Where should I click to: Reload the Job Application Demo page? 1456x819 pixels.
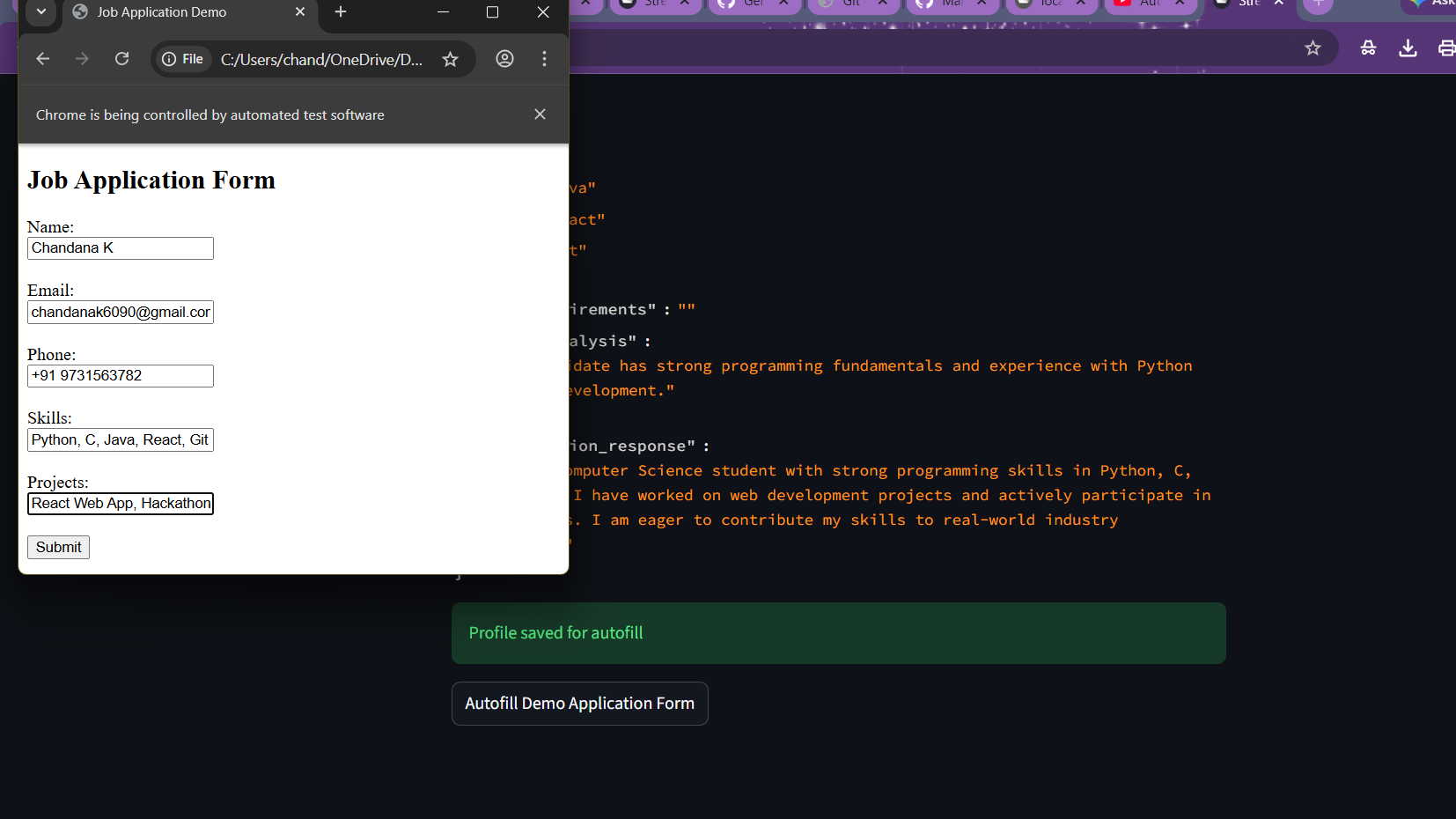(x=122, y=59)
